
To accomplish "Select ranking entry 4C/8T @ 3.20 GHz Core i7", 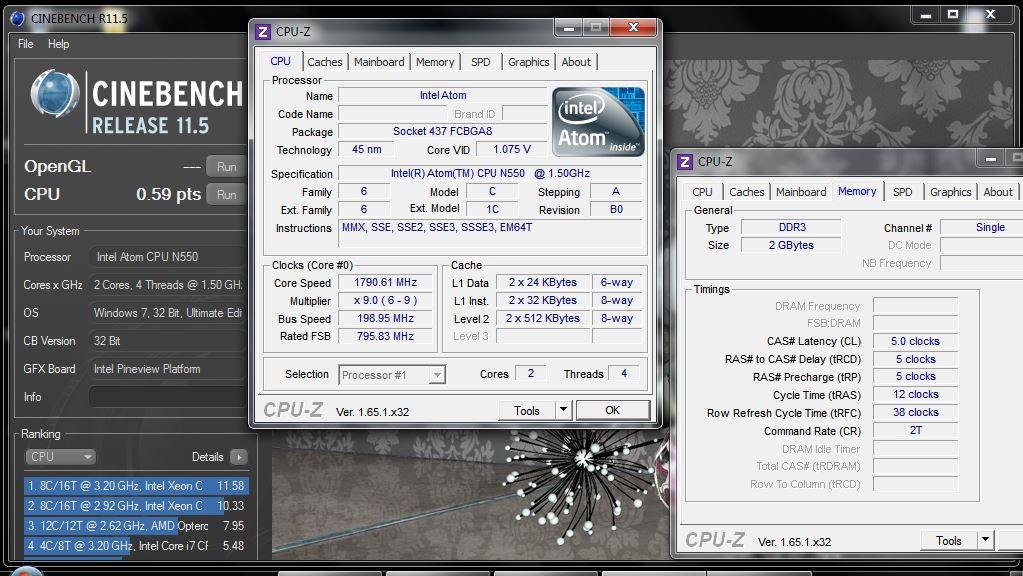I will 136,546.
